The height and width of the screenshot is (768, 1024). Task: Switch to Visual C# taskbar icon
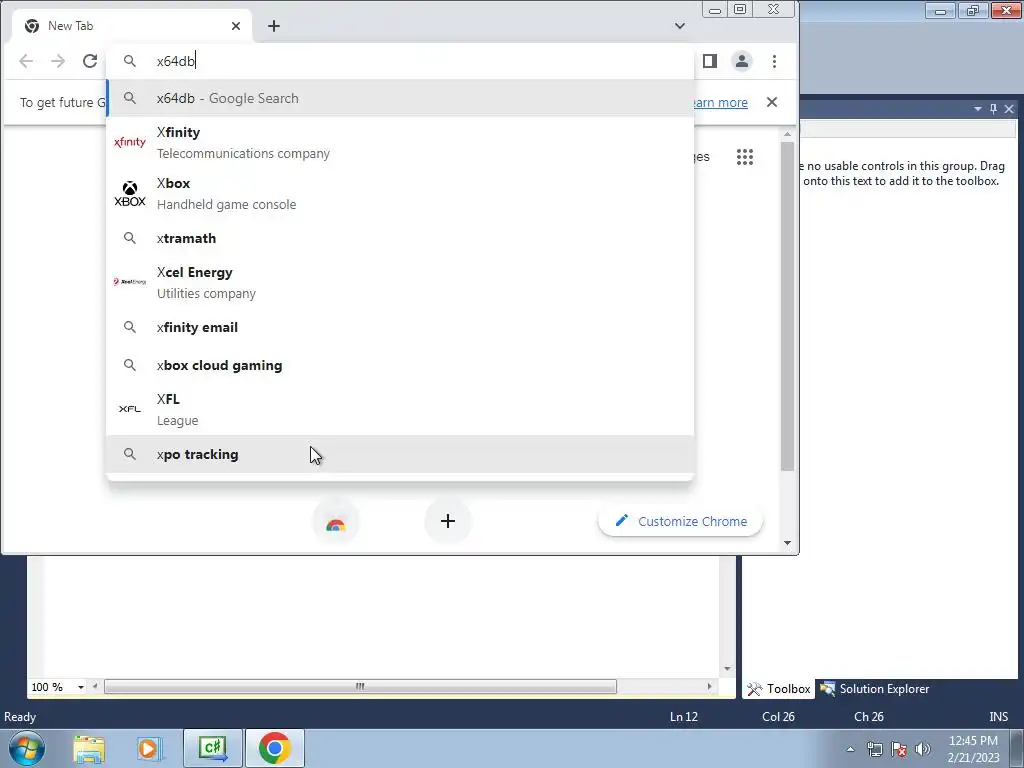coord(213,748)
